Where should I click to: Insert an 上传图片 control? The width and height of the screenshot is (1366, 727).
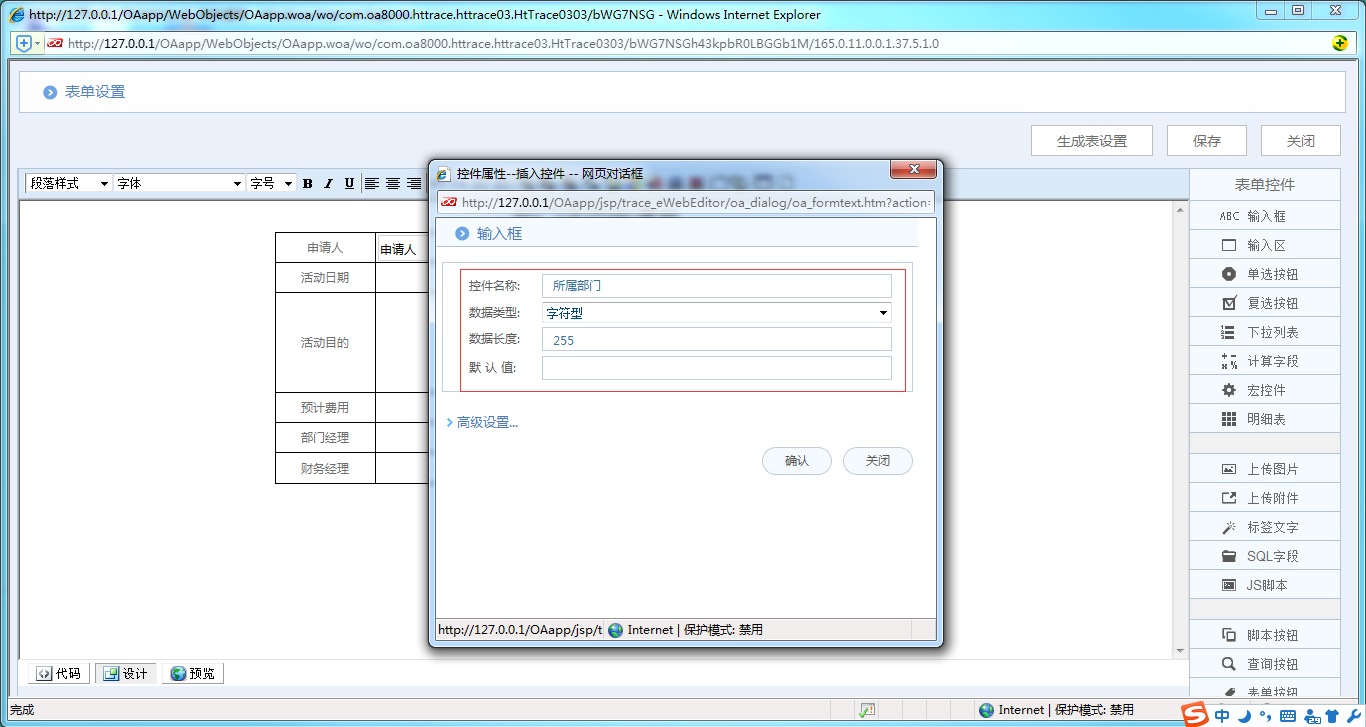[x=1264, y=467]
